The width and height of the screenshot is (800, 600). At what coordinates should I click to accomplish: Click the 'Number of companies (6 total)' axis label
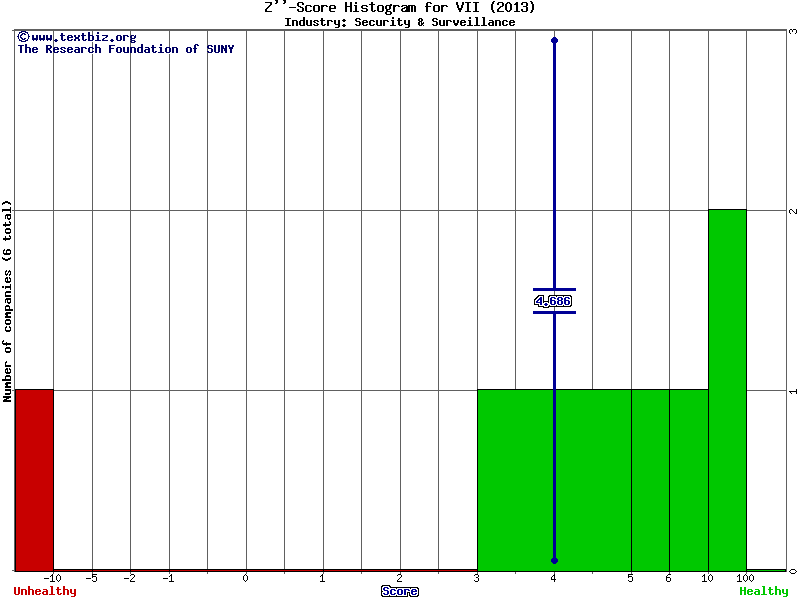[7, 301]
